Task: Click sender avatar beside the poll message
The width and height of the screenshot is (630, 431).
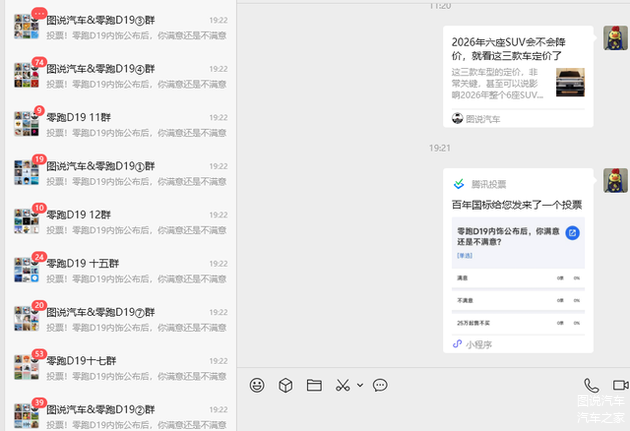Action: click(615, 181)
